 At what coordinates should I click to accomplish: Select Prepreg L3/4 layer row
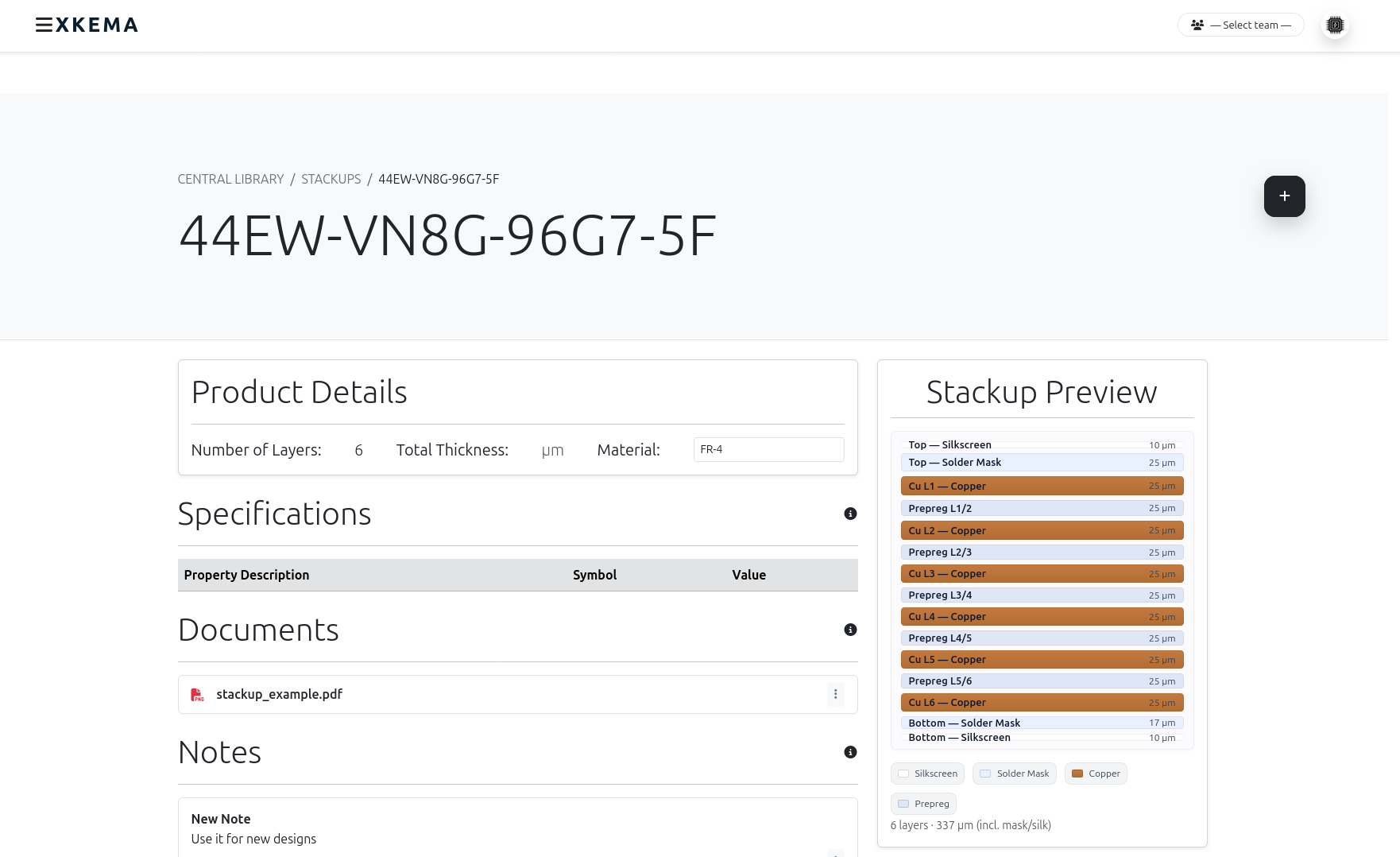coord(1042,595)
